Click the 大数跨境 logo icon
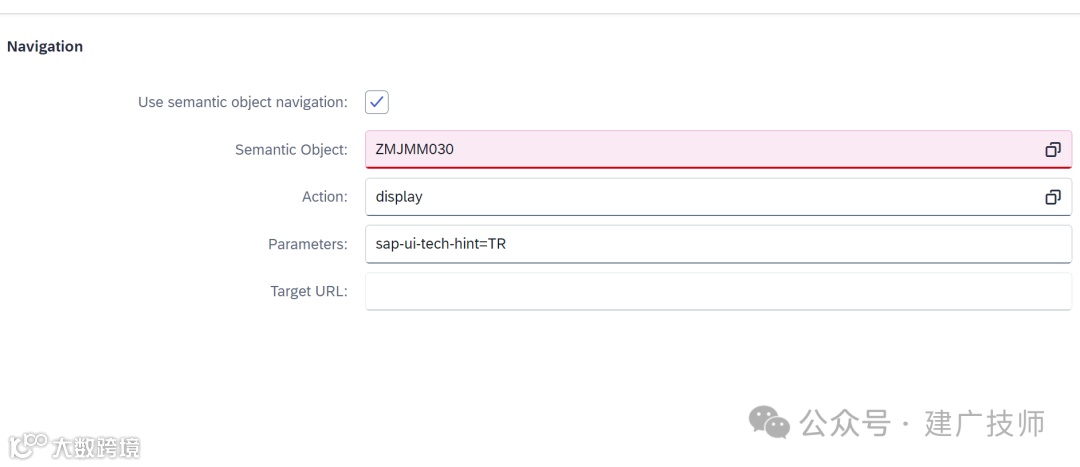1080x467 pixels. click(x=27, y=444)
